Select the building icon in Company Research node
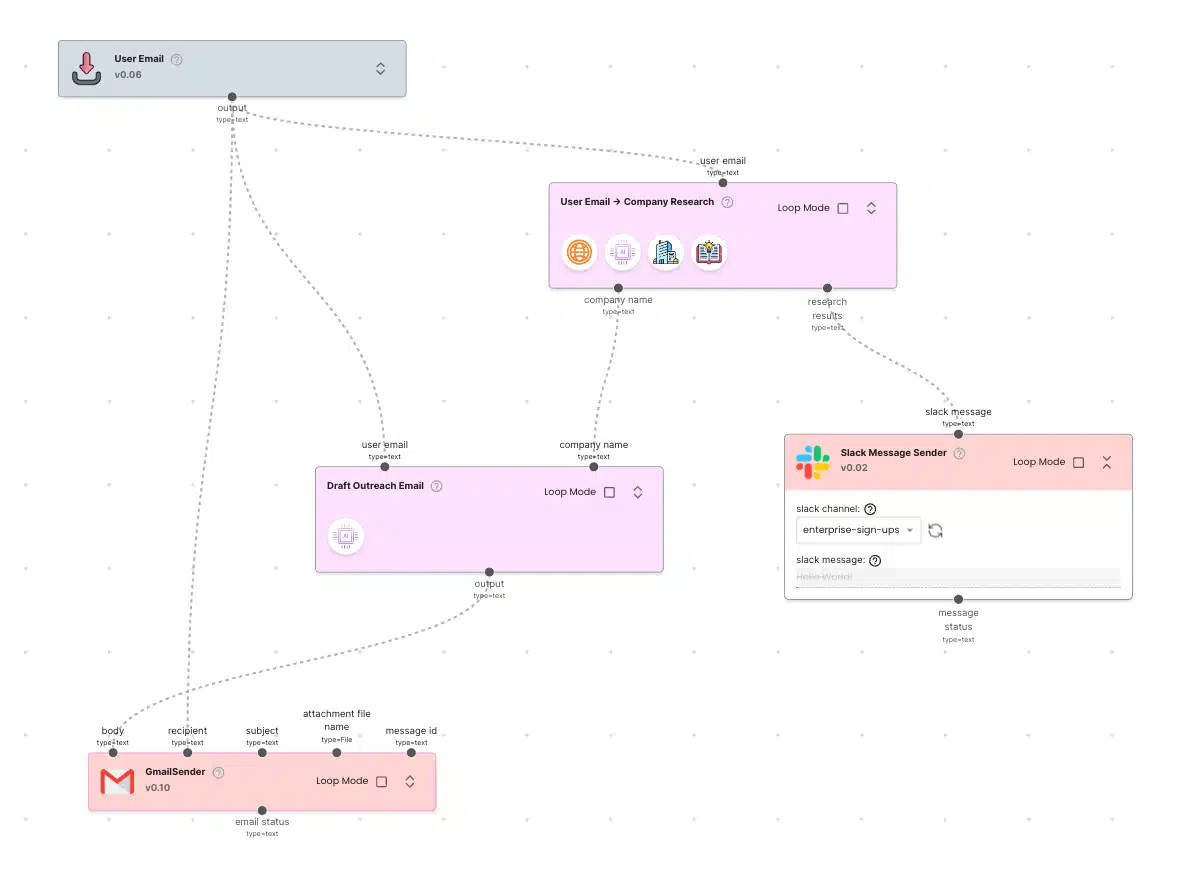 (x=666, y=253)
